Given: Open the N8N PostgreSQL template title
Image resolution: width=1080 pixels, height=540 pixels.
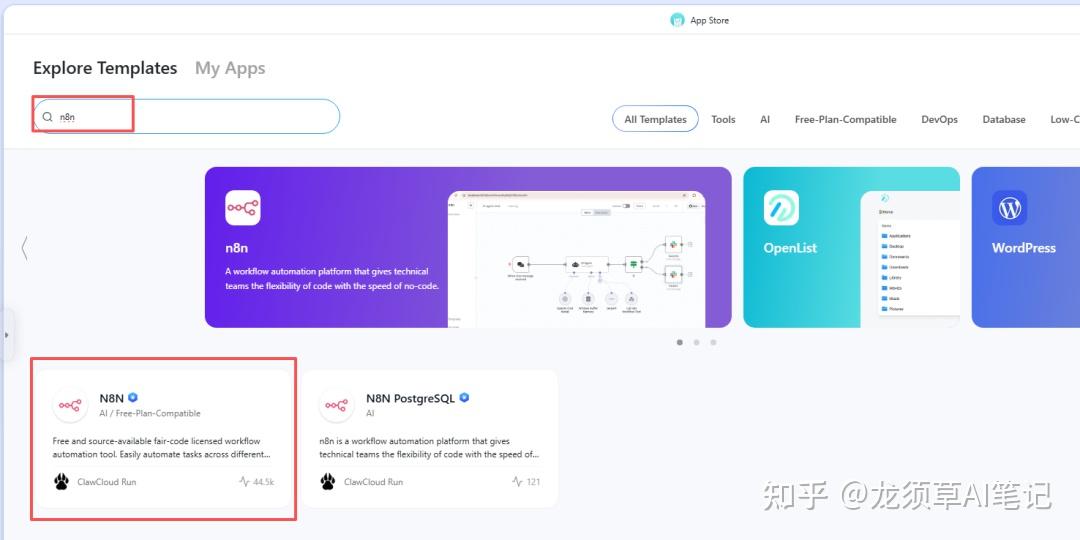Looking at the screenshot, I should click(x=411, y=398).
